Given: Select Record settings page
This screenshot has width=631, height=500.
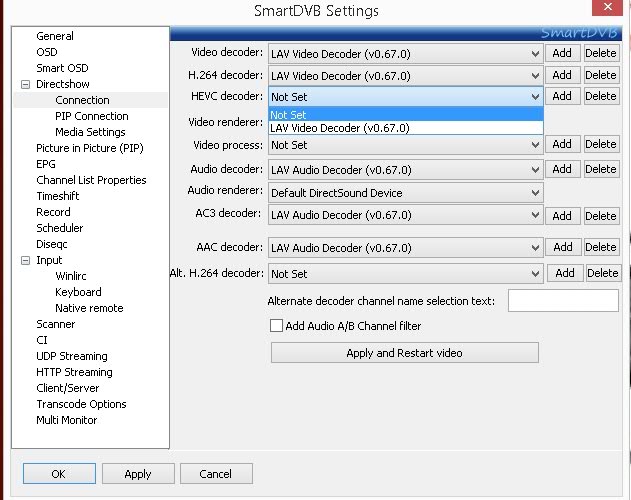Looking at the screenshot, I should point(53,212).
